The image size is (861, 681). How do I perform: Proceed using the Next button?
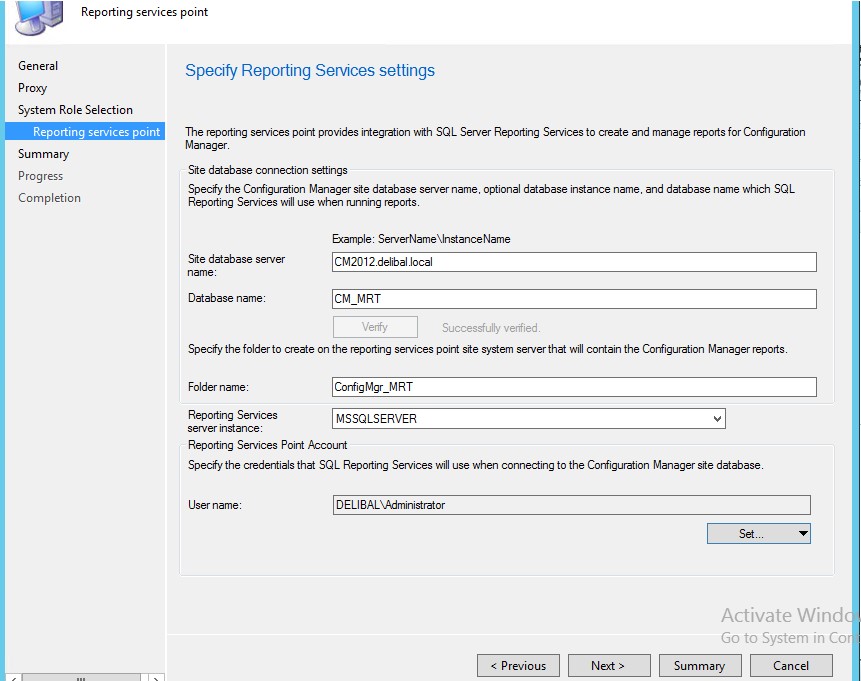pos(608,666)
